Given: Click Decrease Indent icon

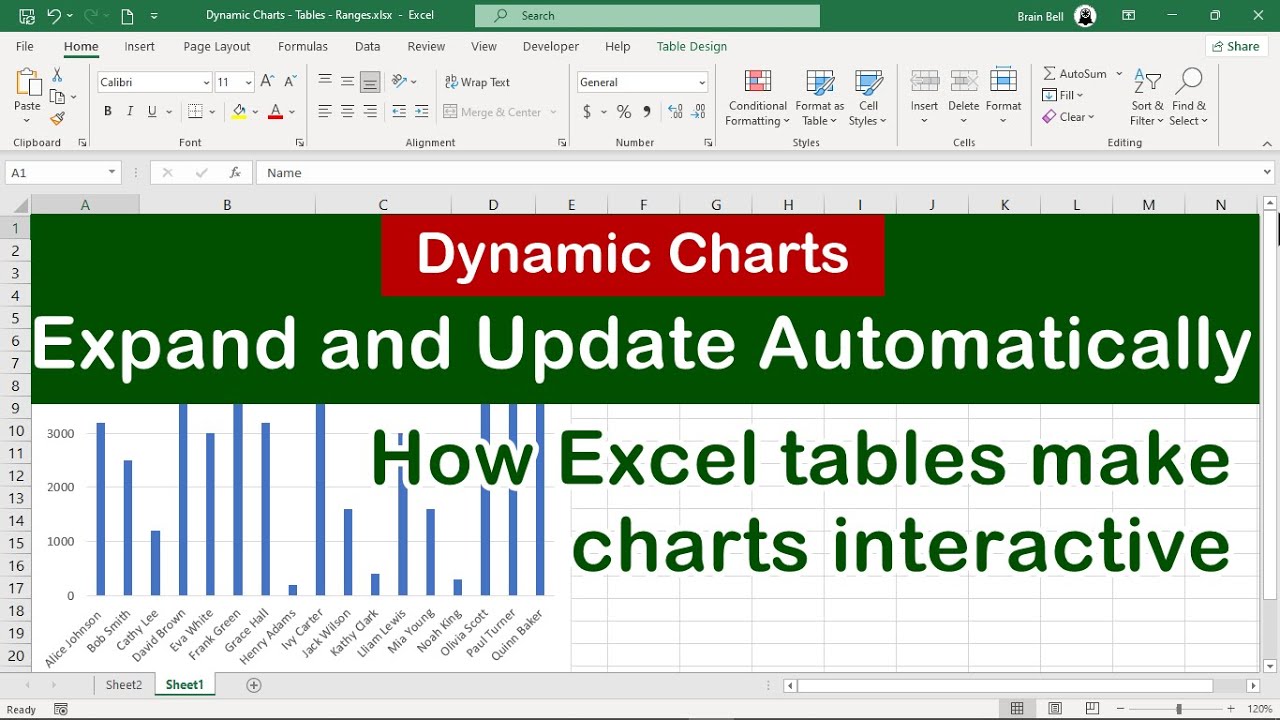Looking at the screenshot, I should click(399, 112).
